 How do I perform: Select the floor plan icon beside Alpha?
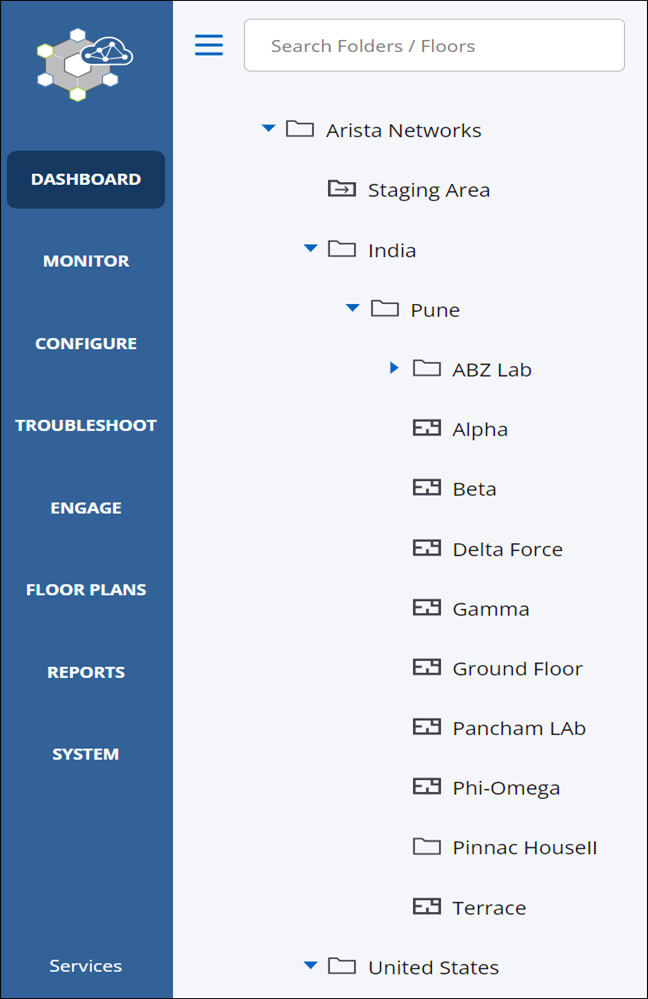pyautogui.click(x=425, y=427)
